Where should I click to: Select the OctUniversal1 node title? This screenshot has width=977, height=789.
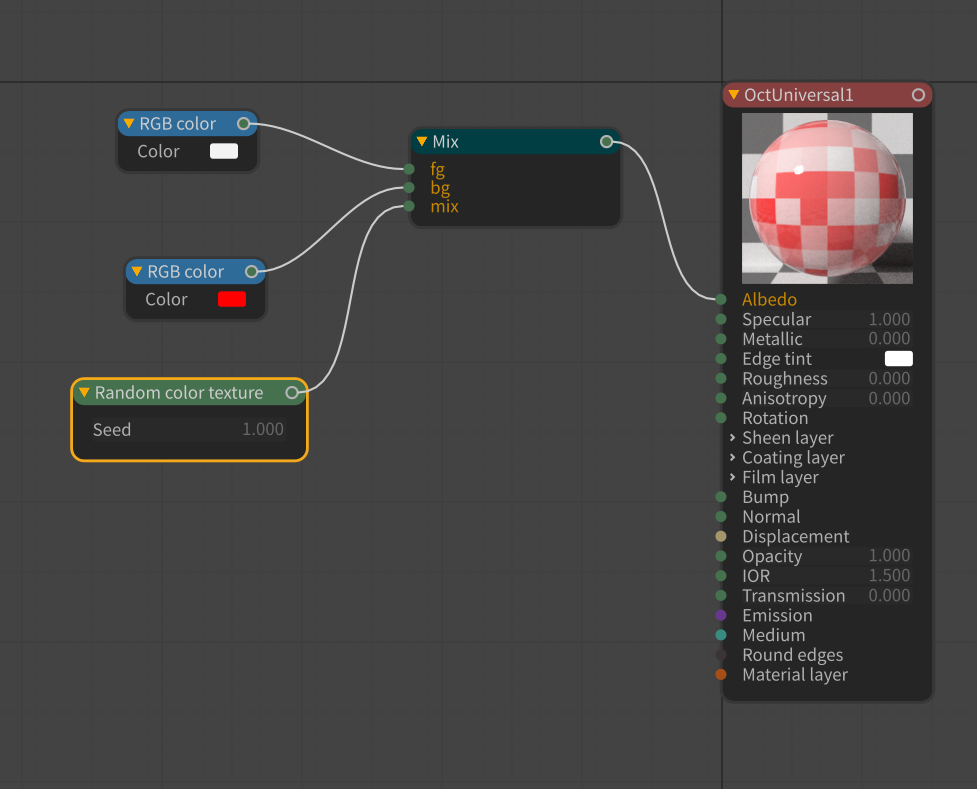click(798, 95)
